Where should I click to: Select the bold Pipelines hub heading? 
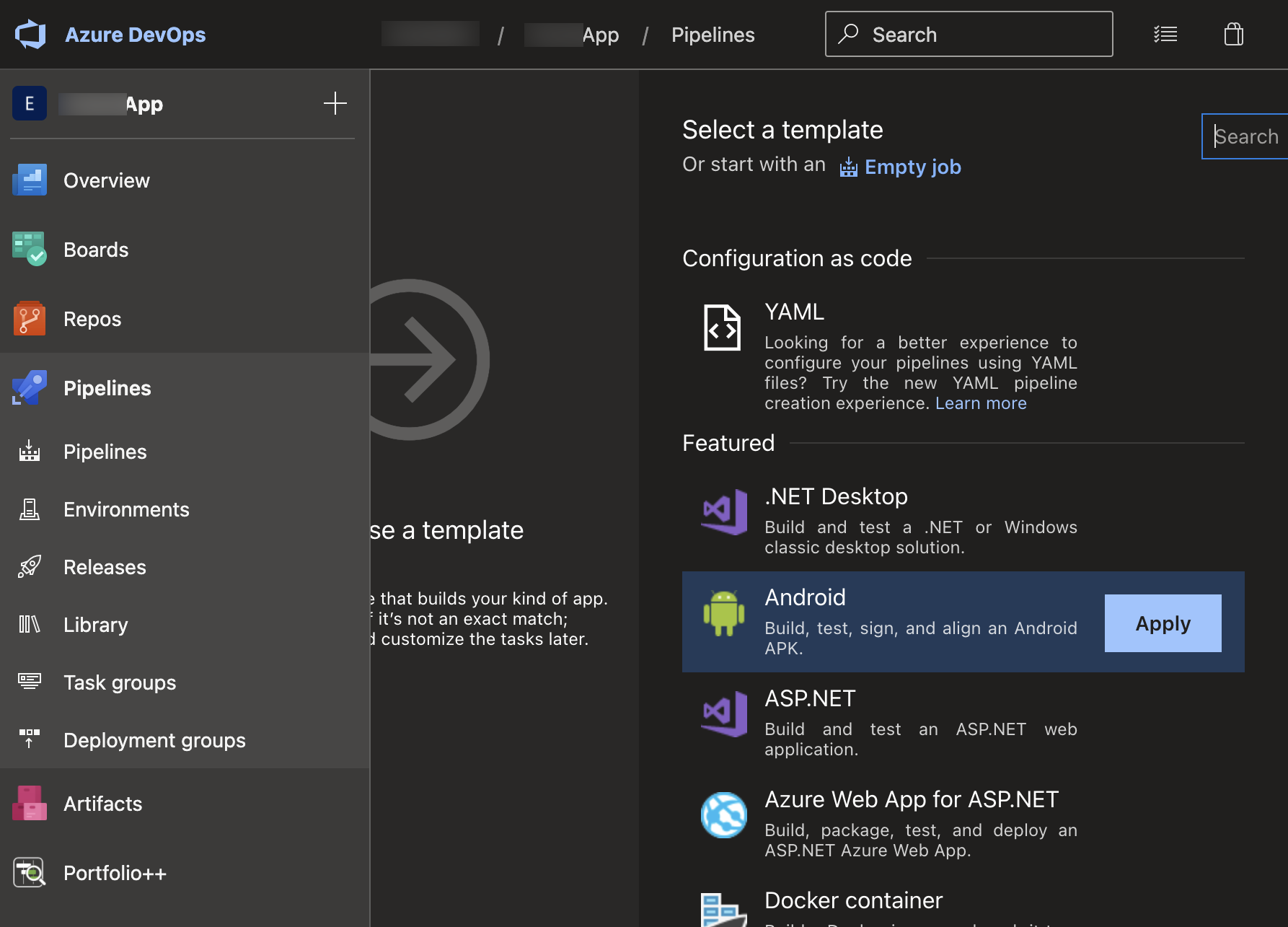click(x=107, y=388)
